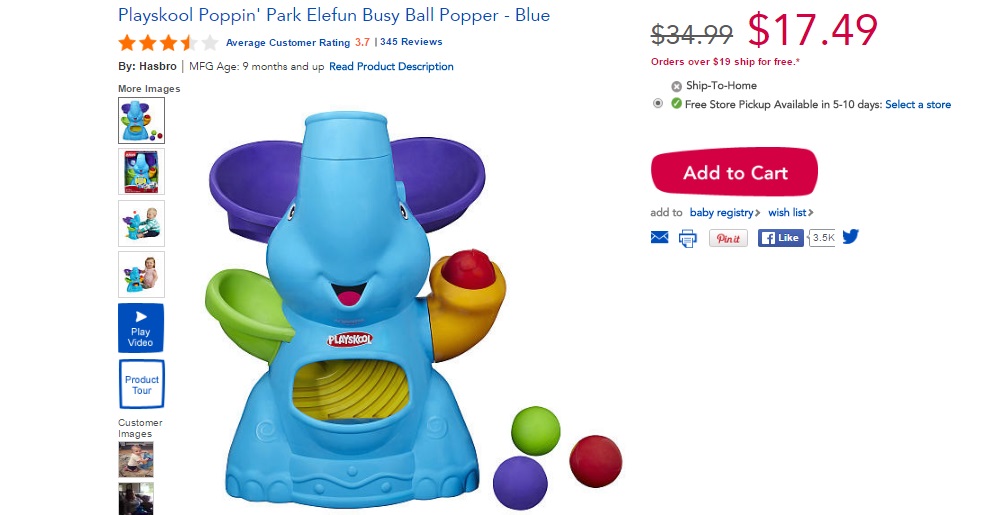Click the email envelope share icon

[x=659, y=237]
